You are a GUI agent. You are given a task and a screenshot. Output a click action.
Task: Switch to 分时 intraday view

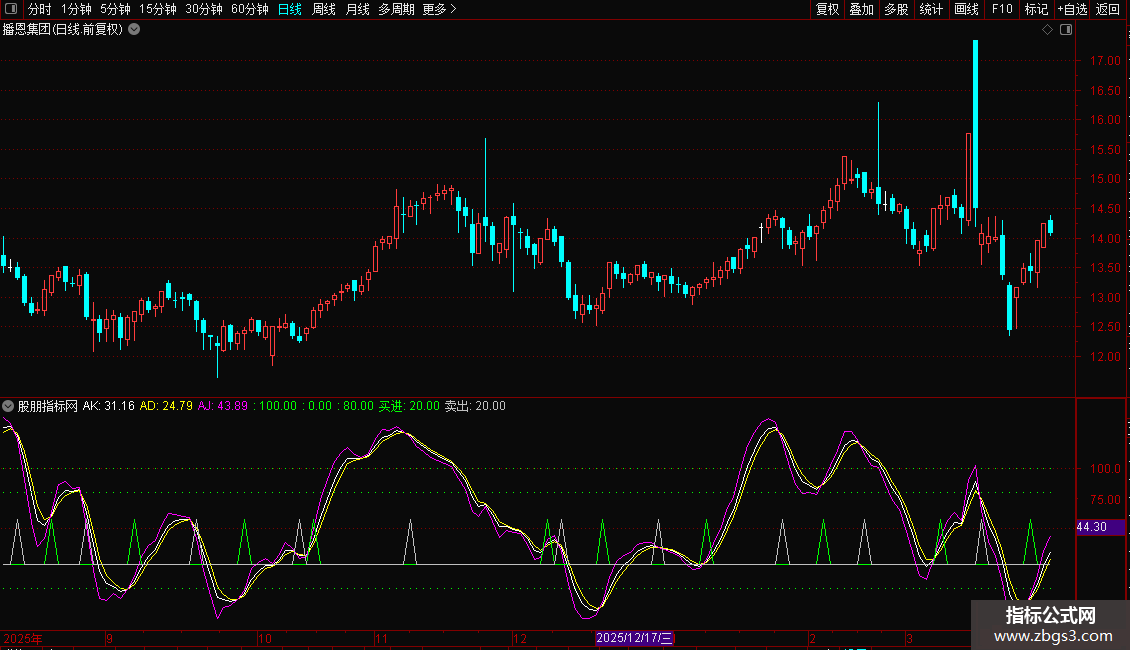[x=40, y=9]
